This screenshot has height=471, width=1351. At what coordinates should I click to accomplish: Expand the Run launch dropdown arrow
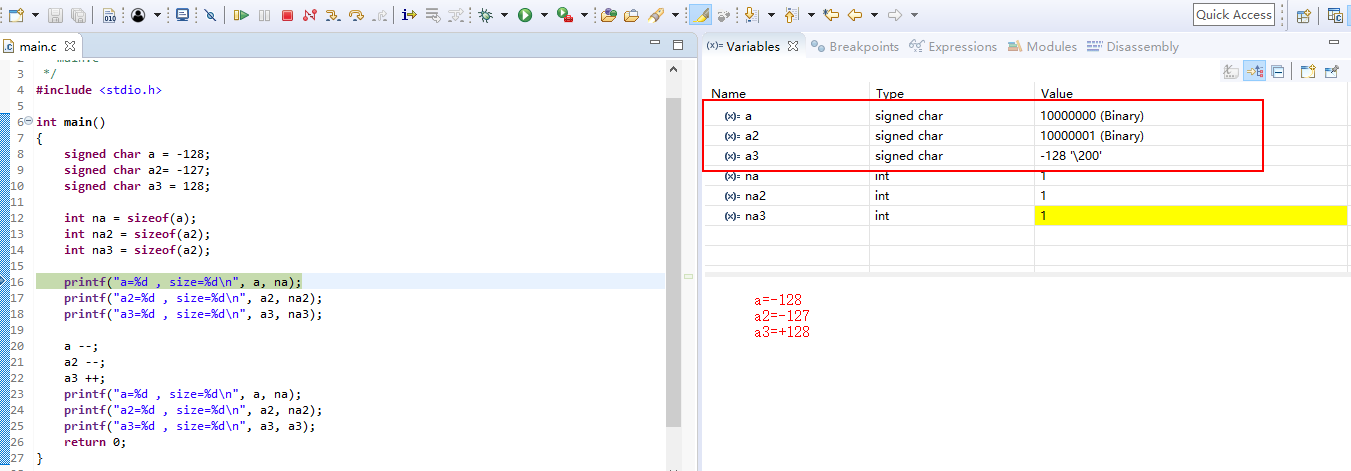tap(544, 15)
